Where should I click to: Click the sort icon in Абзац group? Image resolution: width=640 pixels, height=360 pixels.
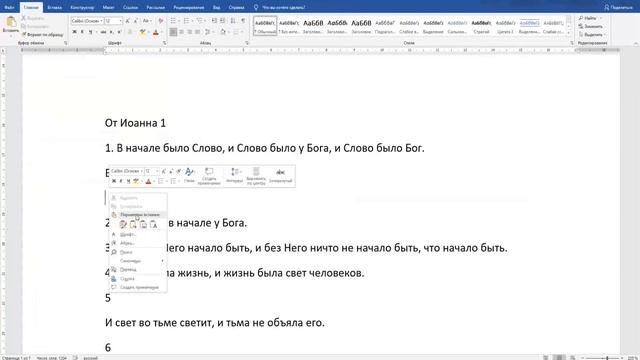(233, 21)
